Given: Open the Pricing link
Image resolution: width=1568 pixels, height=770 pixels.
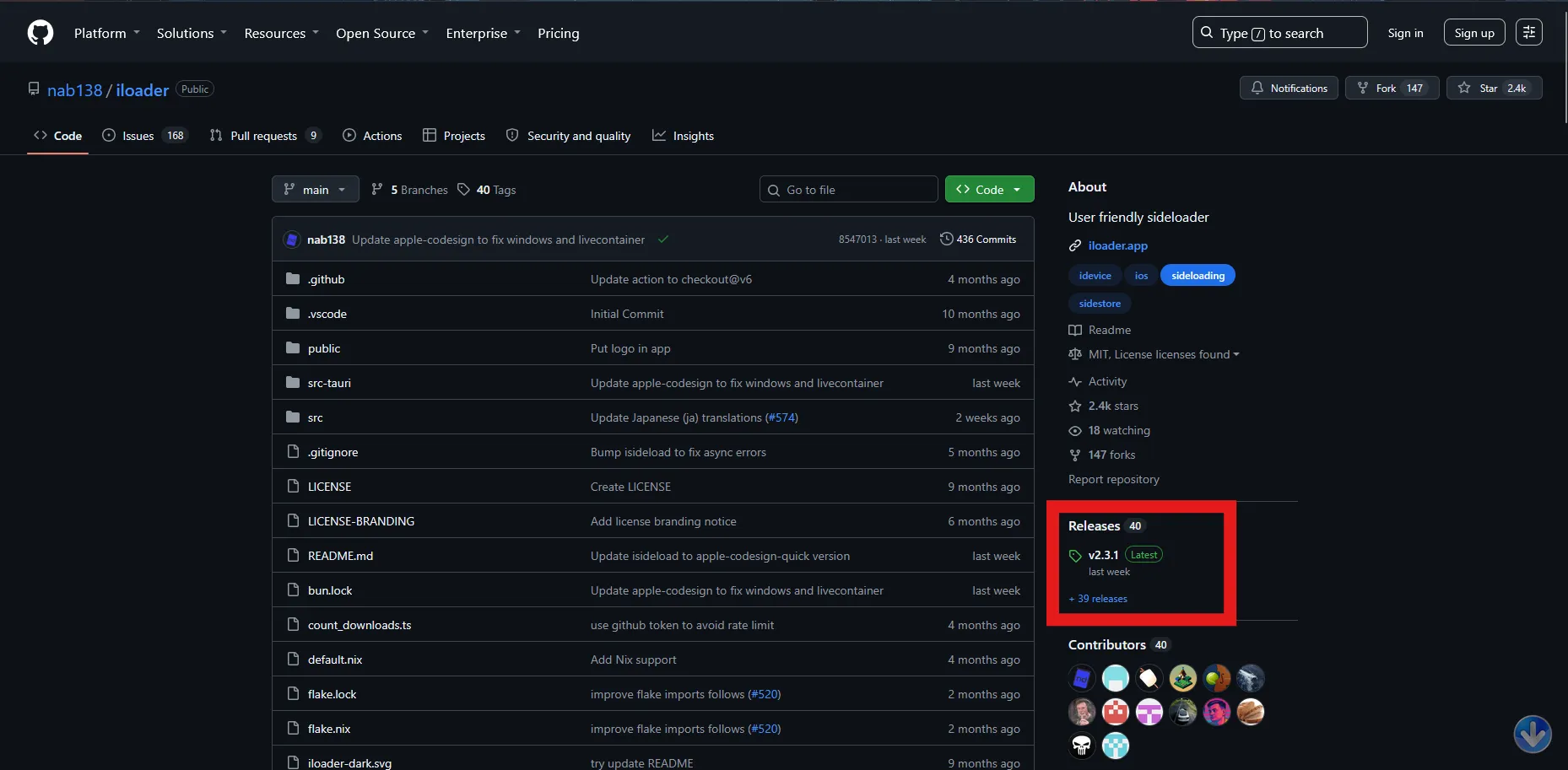Looking at the screenshot, I should (x=559, y=33).
